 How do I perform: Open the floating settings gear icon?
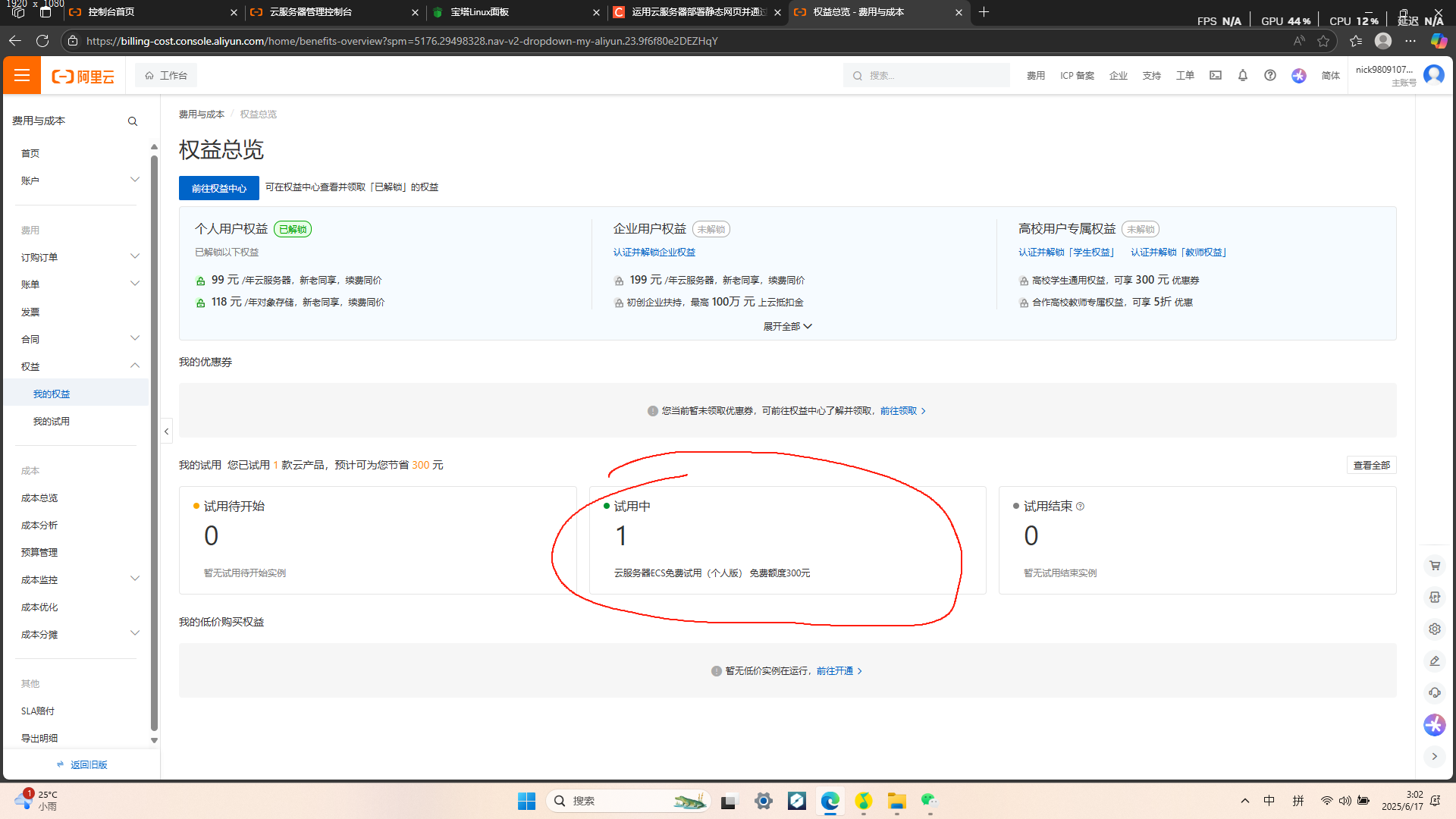pos(1435,629)
